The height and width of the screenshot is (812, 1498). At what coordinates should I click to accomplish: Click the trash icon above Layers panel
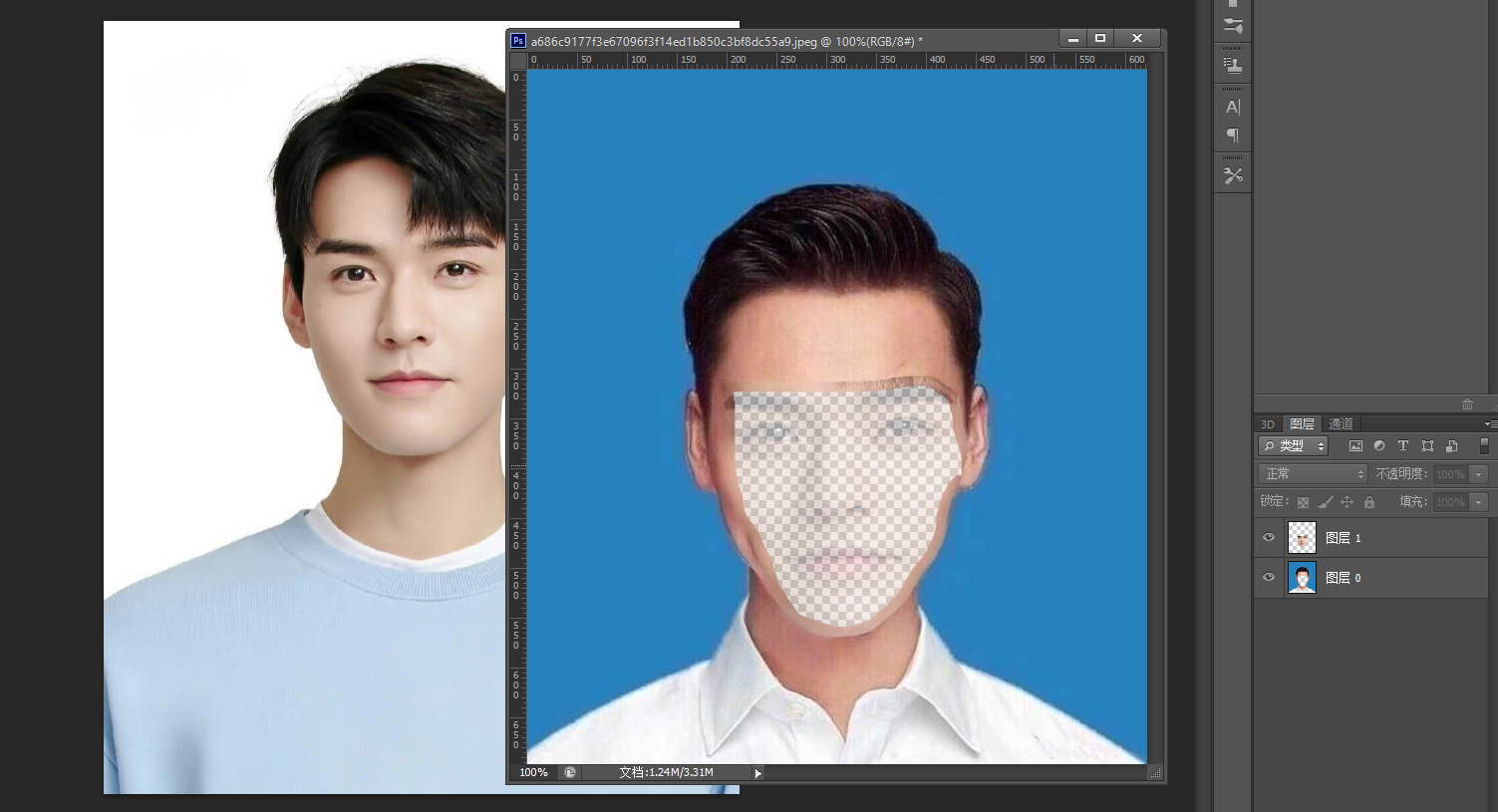pos(1467,405)
